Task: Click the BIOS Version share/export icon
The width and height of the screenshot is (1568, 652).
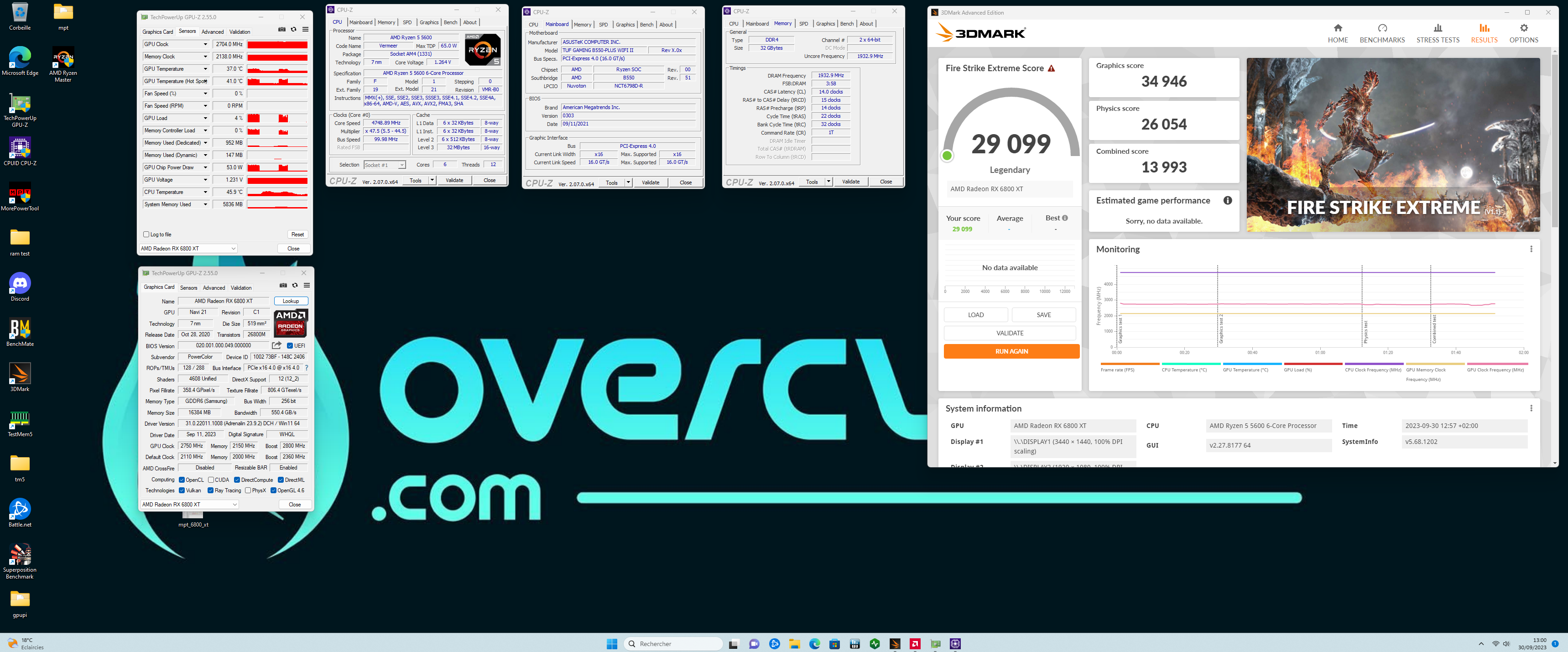Action: (276, 345)
